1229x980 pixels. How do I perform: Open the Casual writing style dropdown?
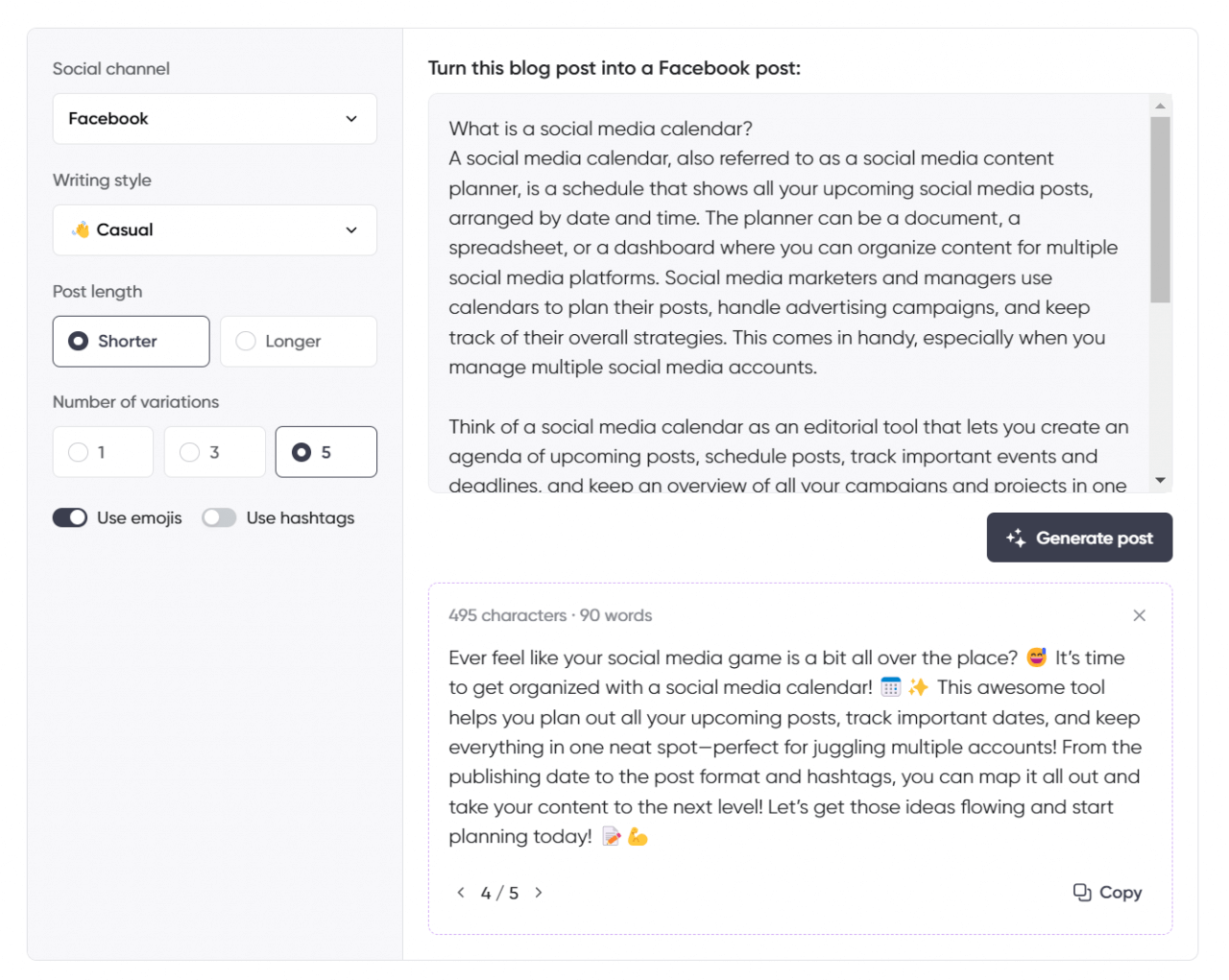click(x=214, y=229)
